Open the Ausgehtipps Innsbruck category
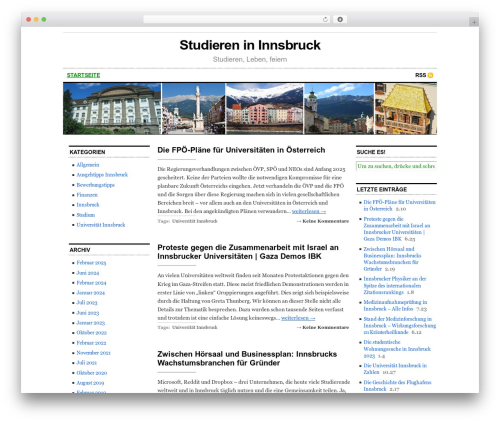Image resolution: width=500 pixels, height=423 pixels. click(x=102, y=175)
